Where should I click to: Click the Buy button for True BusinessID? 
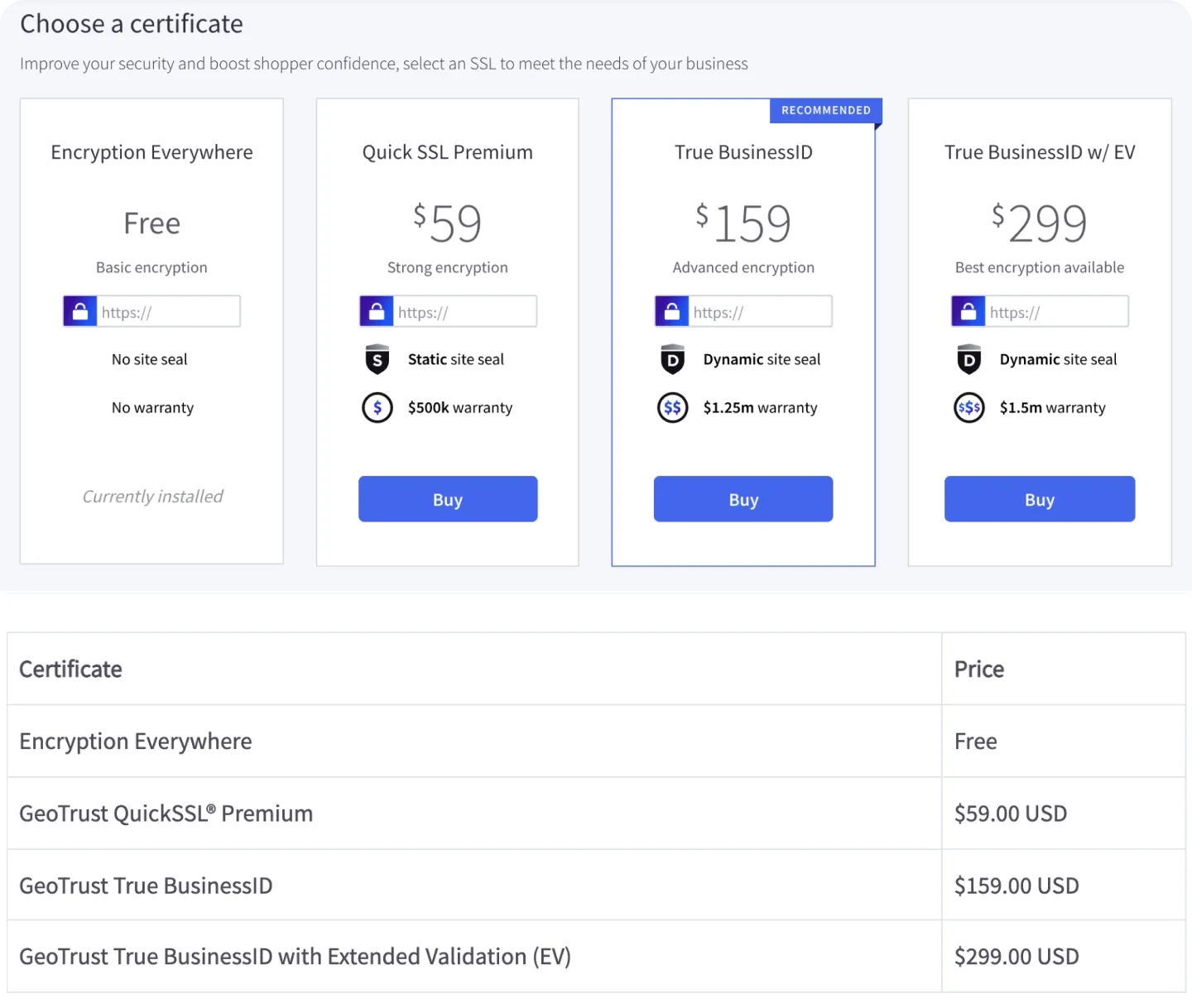pyautogui.click(x=743, y=499)
